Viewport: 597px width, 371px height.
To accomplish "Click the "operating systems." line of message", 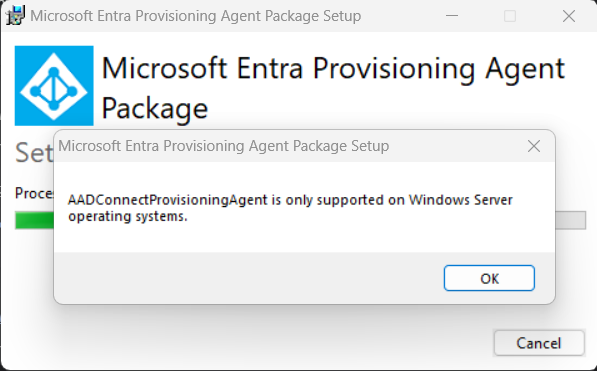I will click(x=128, y=216).
